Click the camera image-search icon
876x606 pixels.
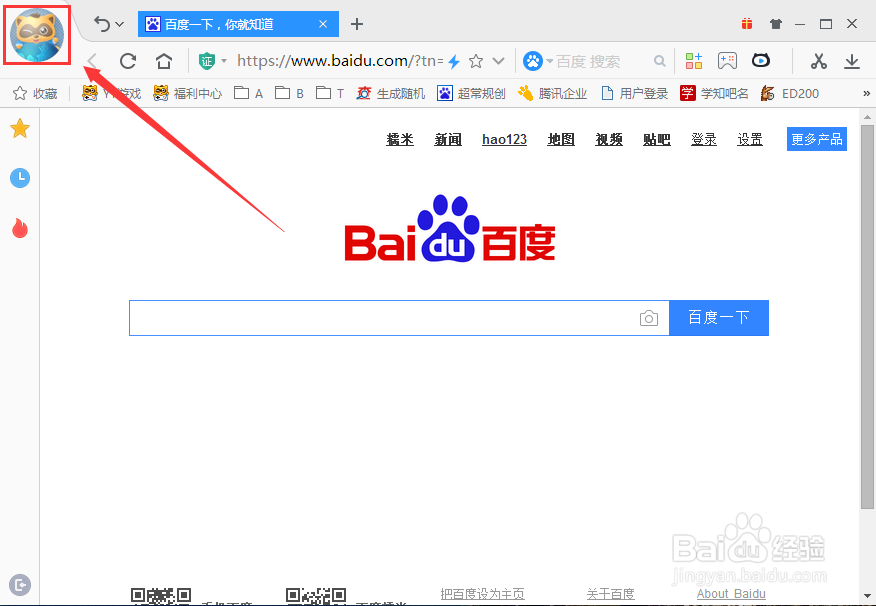[649, 318]
